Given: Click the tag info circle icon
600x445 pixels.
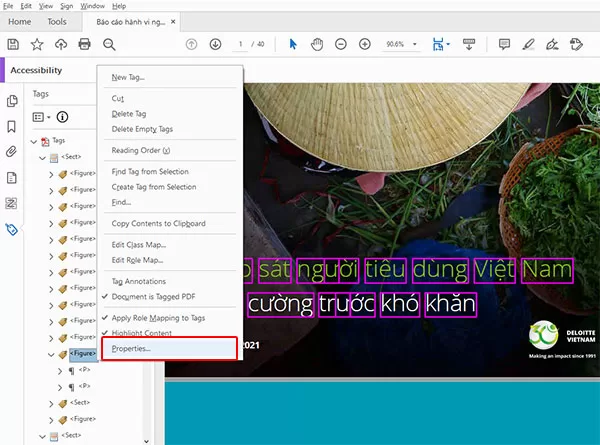Looking at the screenshot, I should pyautogui.click(x=62, y=117).
